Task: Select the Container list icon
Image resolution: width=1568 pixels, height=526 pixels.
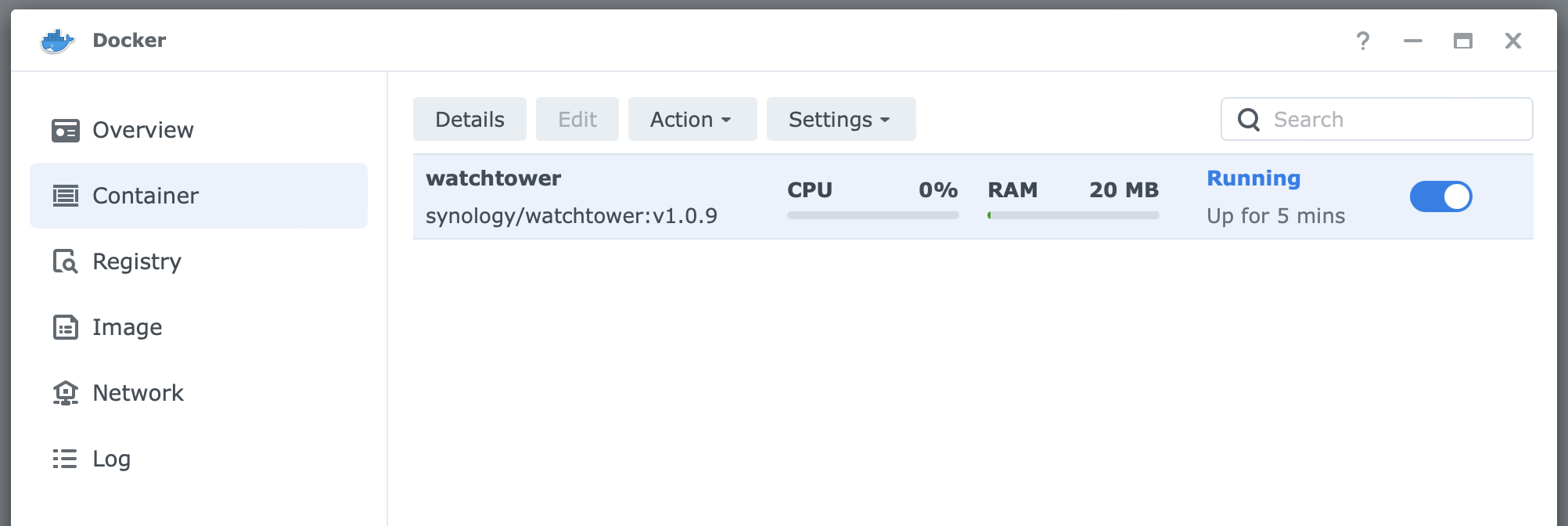Action: point(66,196)
